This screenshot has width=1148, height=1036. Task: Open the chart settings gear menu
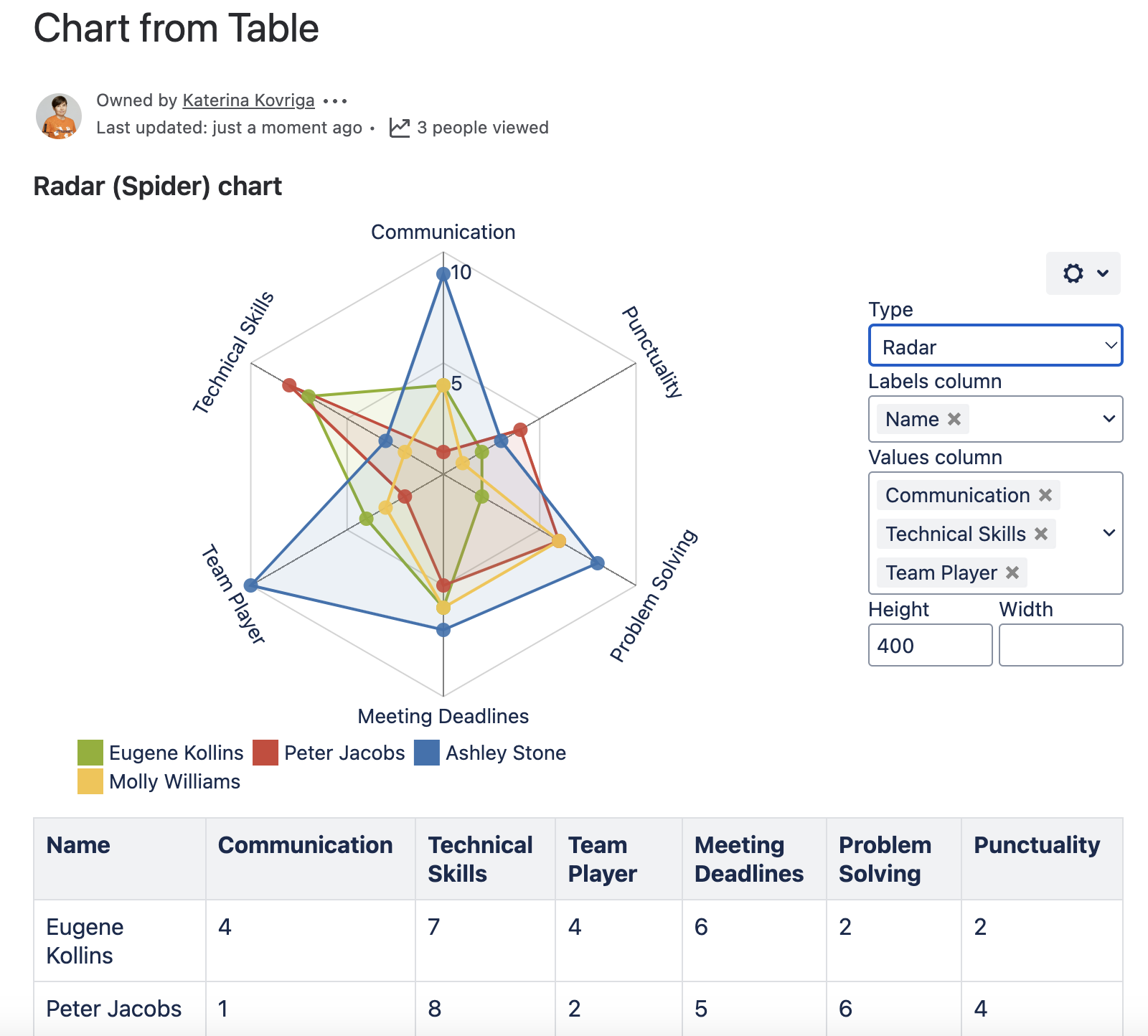pyautogui.click(x=1083, y=273)
